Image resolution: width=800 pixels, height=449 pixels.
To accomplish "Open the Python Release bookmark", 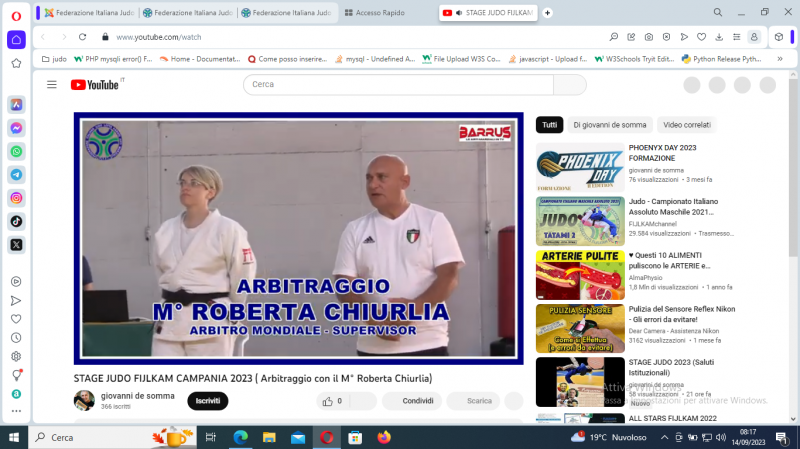I will [x=722, y=59].
